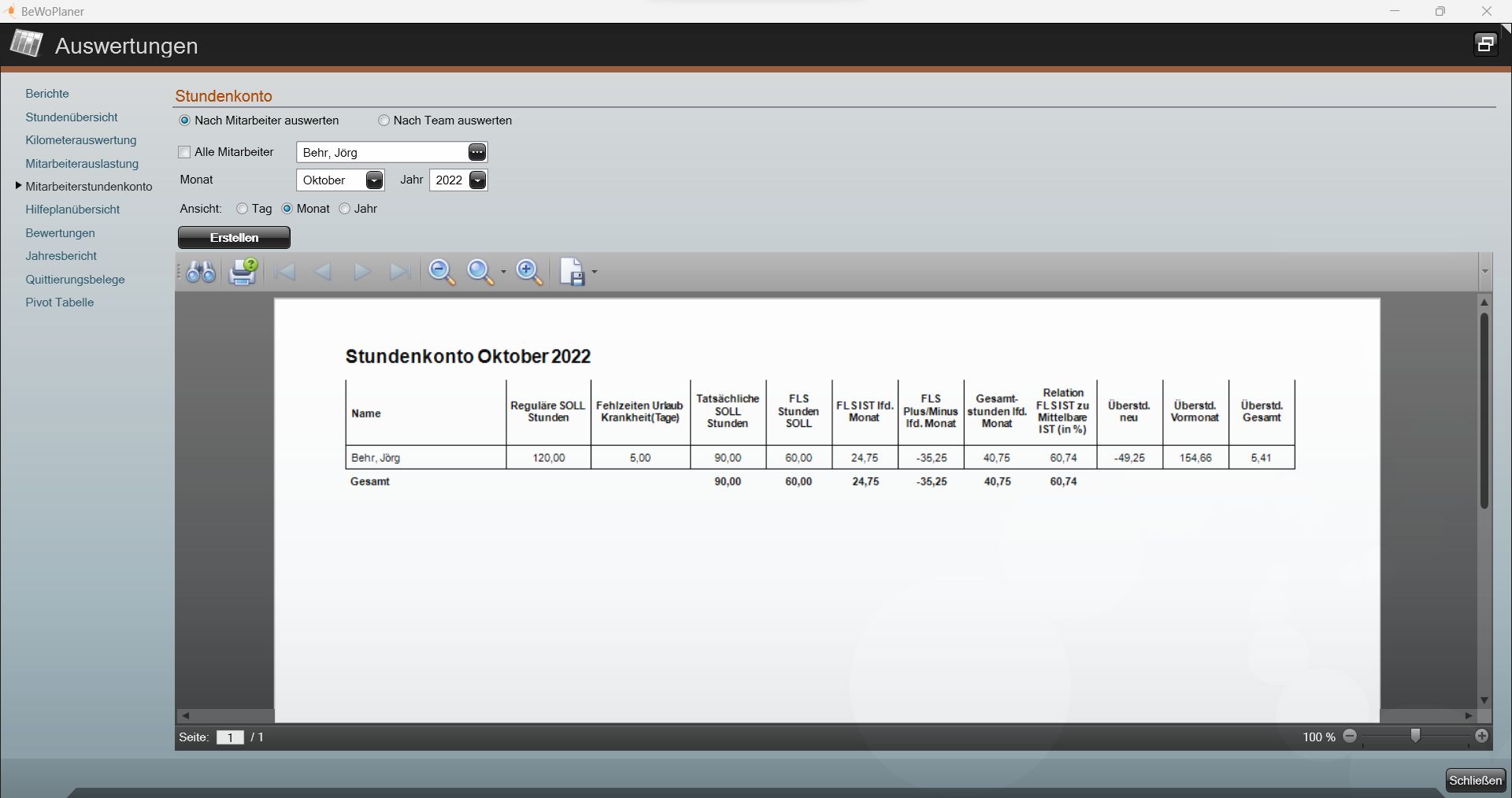The image size is (1512, 798).
Task: Open Quittierungsbelege in the sidebar
Action: [x=75, y=280]
